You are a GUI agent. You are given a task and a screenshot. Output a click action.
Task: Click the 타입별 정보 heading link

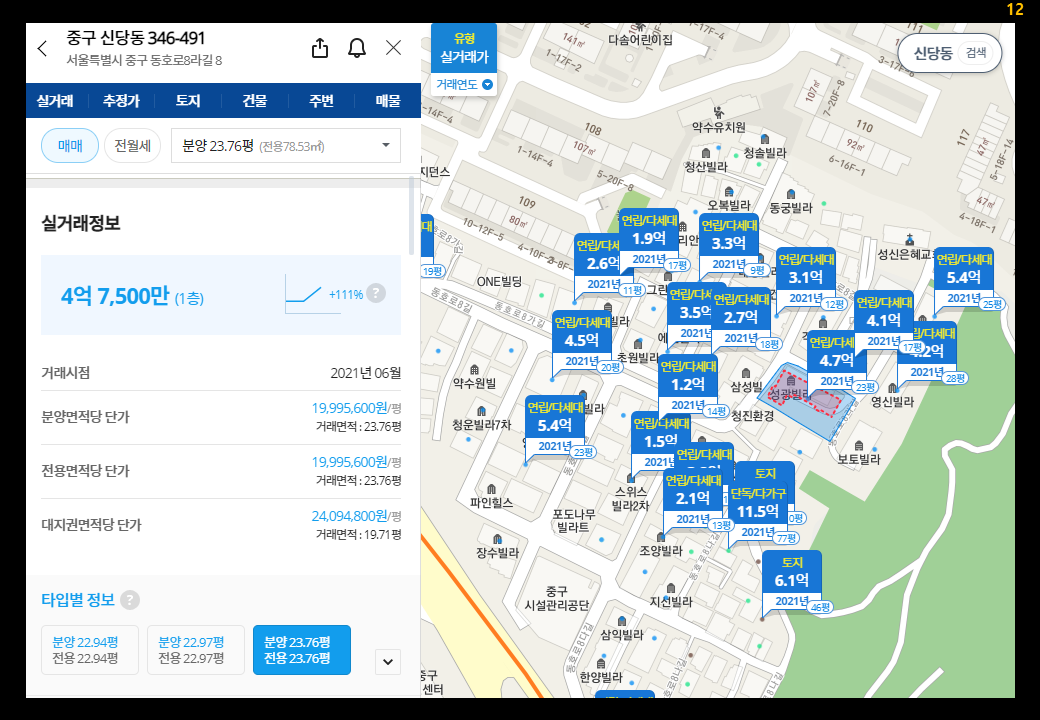click(78, 600)
